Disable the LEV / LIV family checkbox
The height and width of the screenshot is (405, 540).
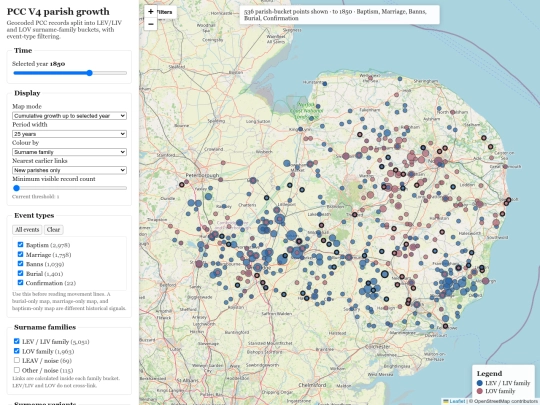[x=17, y=341]
